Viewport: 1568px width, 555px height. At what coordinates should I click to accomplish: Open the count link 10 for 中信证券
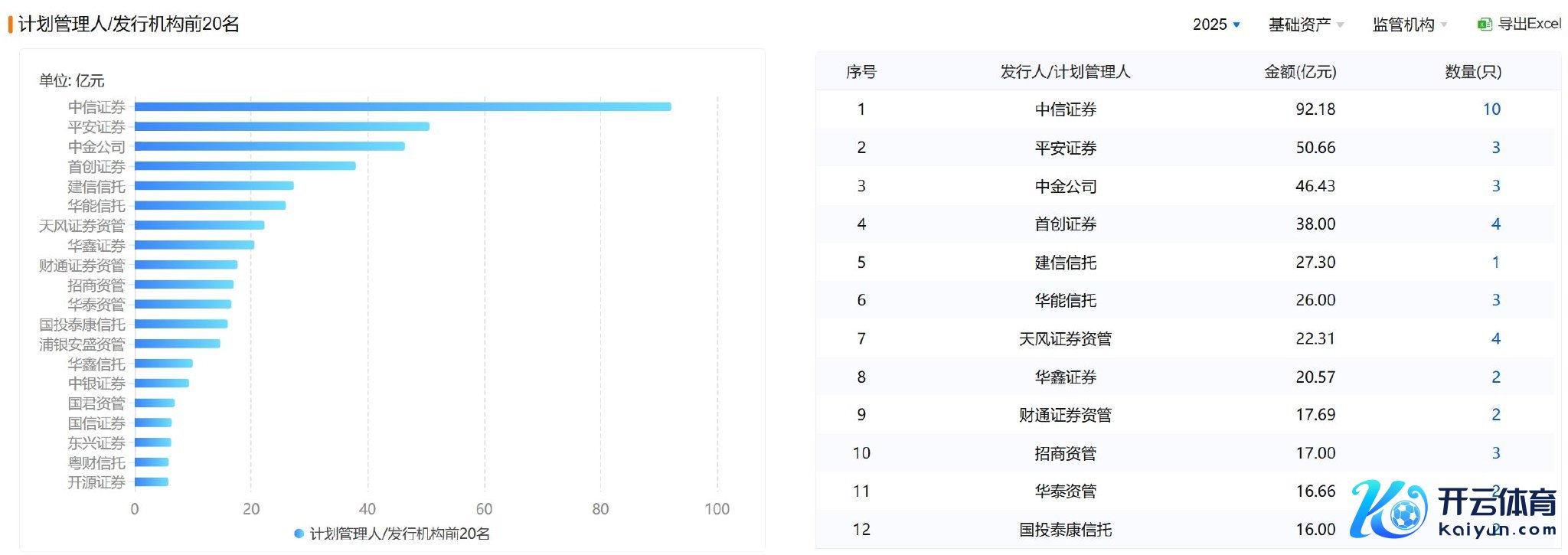pos(1491,109)
